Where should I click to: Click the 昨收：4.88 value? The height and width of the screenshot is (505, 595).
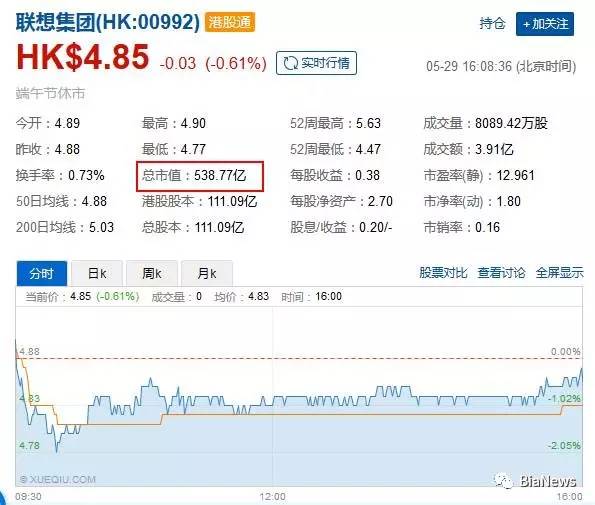click(48, 149)
